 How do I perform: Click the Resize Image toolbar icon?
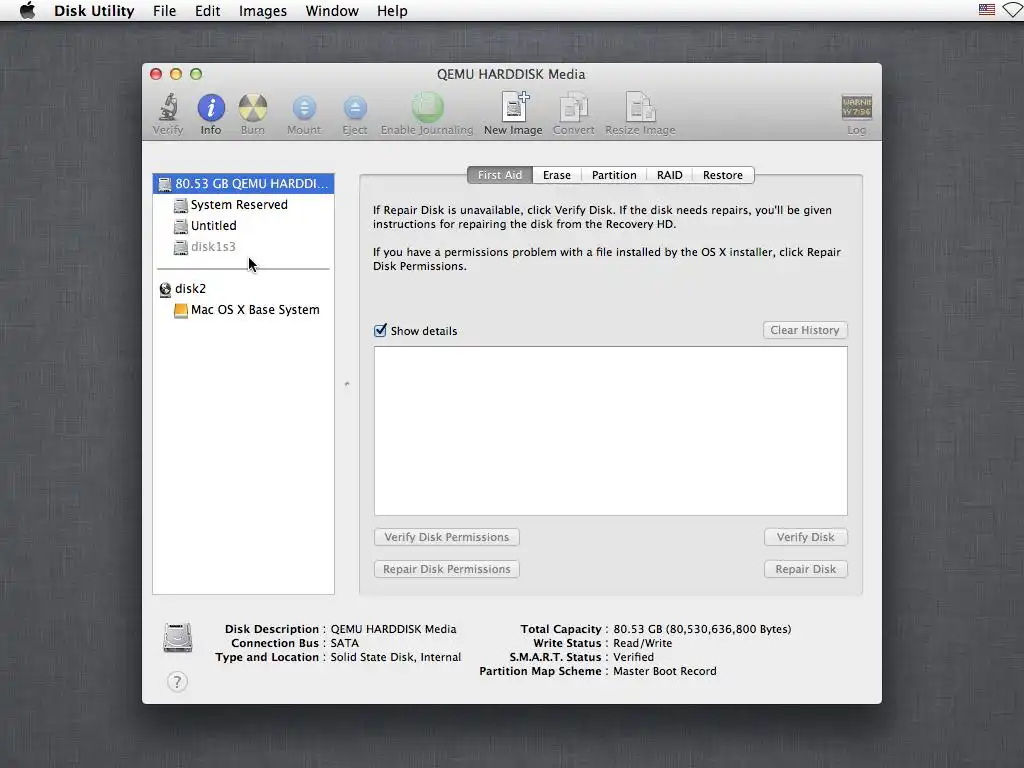(640, 107)
